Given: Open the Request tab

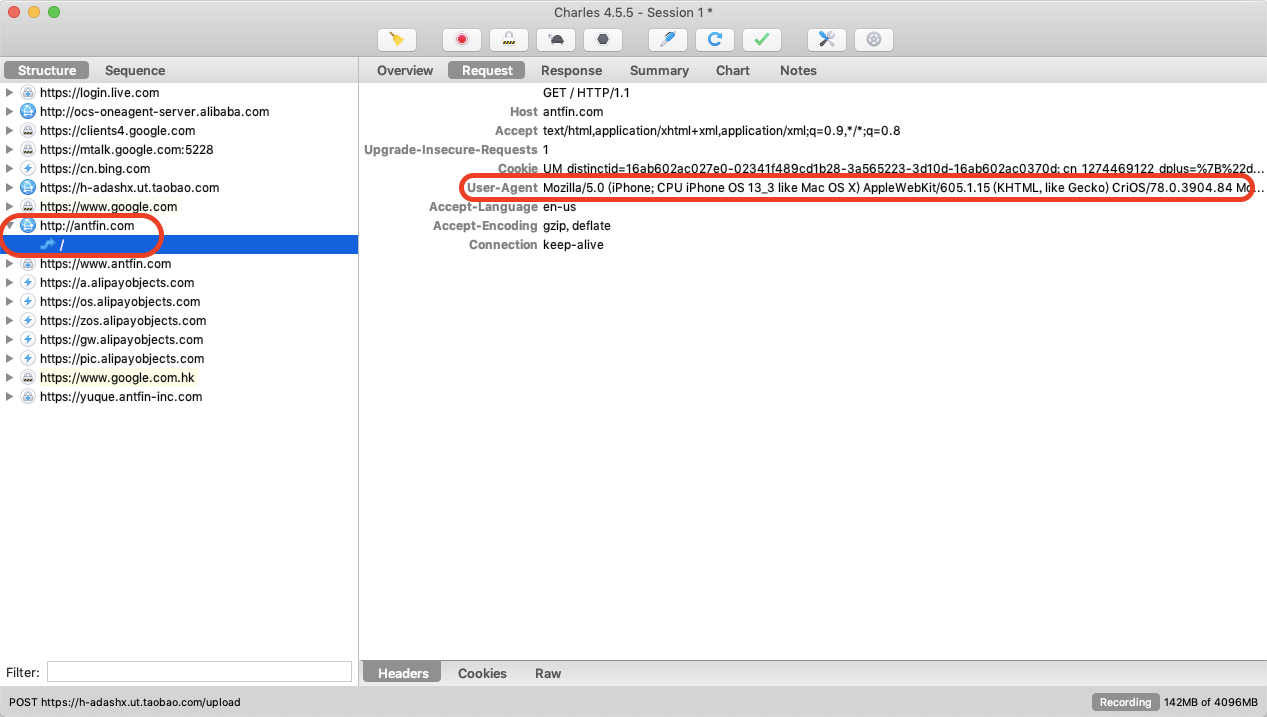Looking at the screenshot, I should click(487, 71).
